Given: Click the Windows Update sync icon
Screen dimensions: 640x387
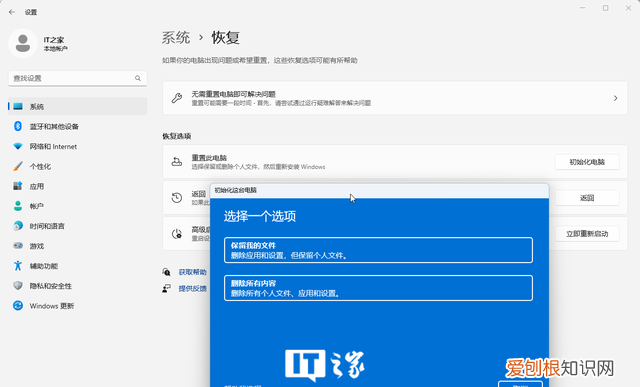Looking at the screenshot, I should (18, 305).
